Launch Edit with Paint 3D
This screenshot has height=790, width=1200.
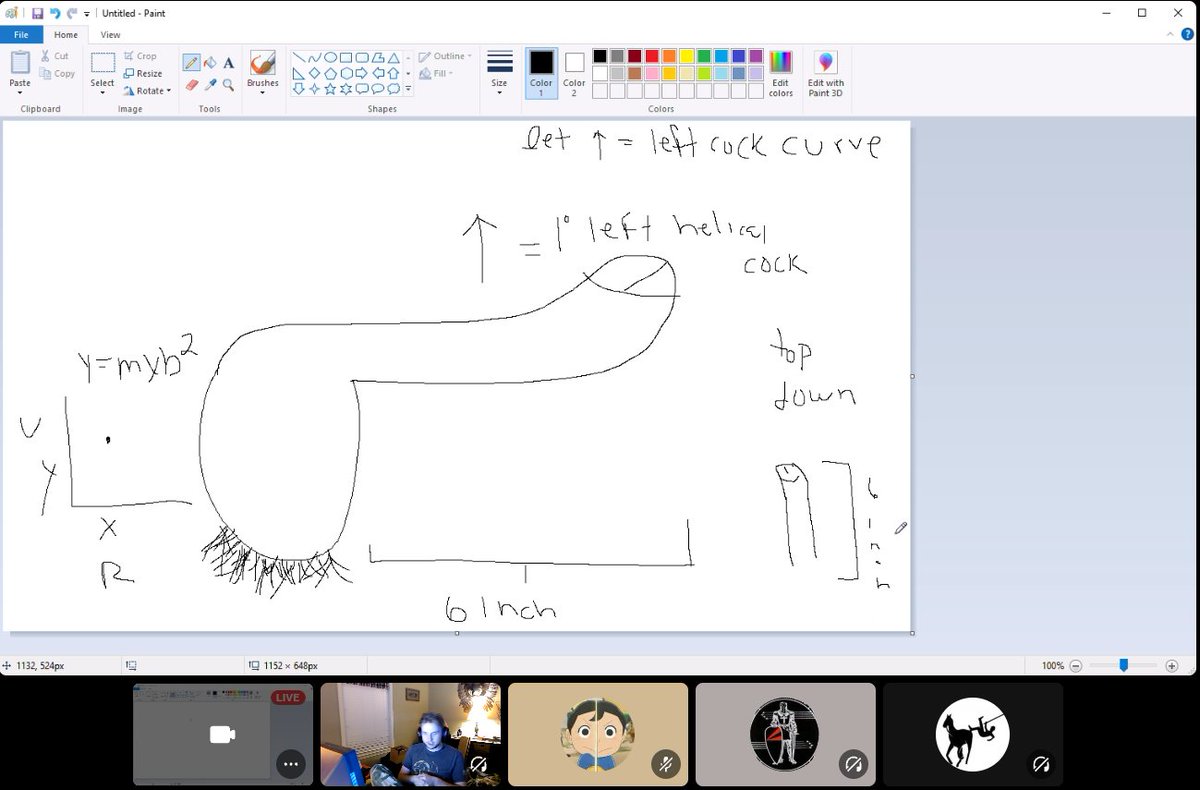(x=826, y=72)
